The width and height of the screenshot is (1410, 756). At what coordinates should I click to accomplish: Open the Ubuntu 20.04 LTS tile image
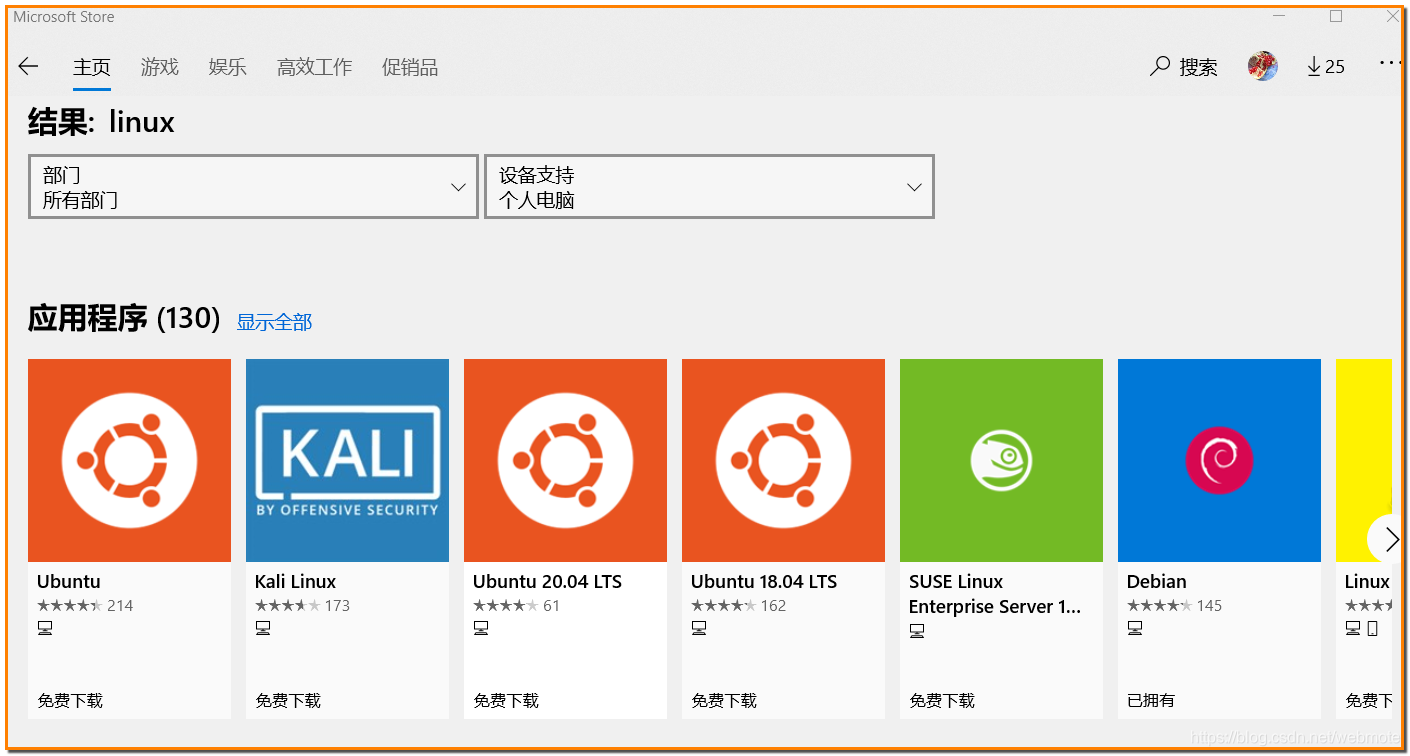(565, 460)
